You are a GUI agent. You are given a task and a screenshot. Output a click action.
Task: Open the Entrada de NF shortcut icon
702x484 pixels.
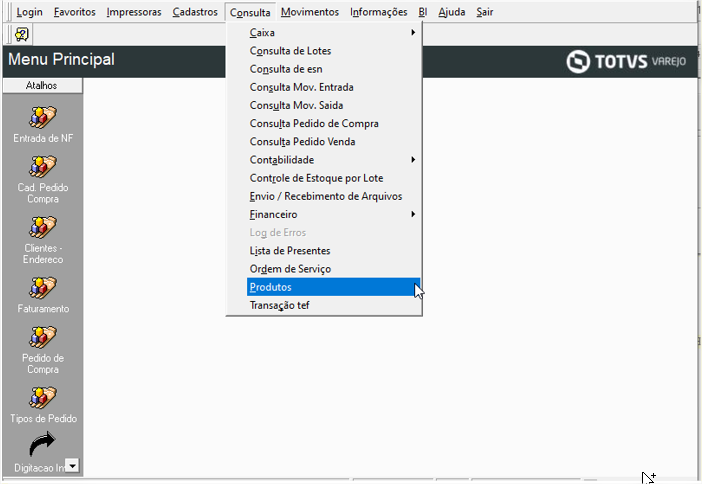43,117
